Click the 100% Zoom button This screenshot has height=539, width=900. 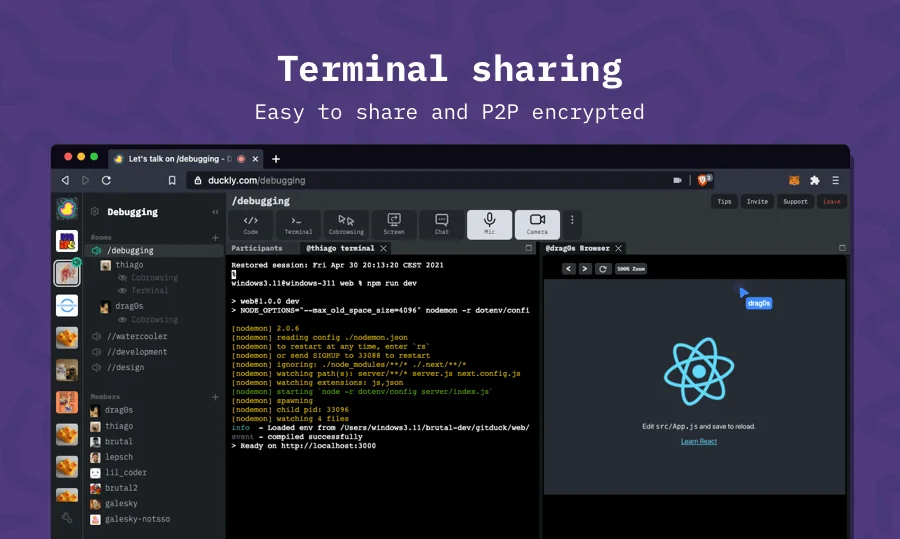coord(631,269)
